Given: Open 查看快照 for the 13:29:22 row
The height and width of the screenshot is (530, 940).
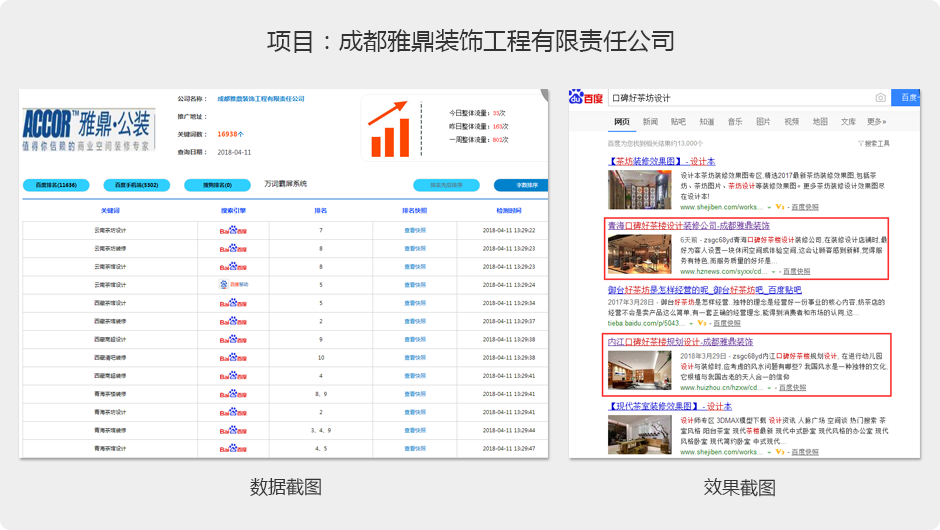Looking at the screenshot, I should pyautogui.click(x=415, y=230).
